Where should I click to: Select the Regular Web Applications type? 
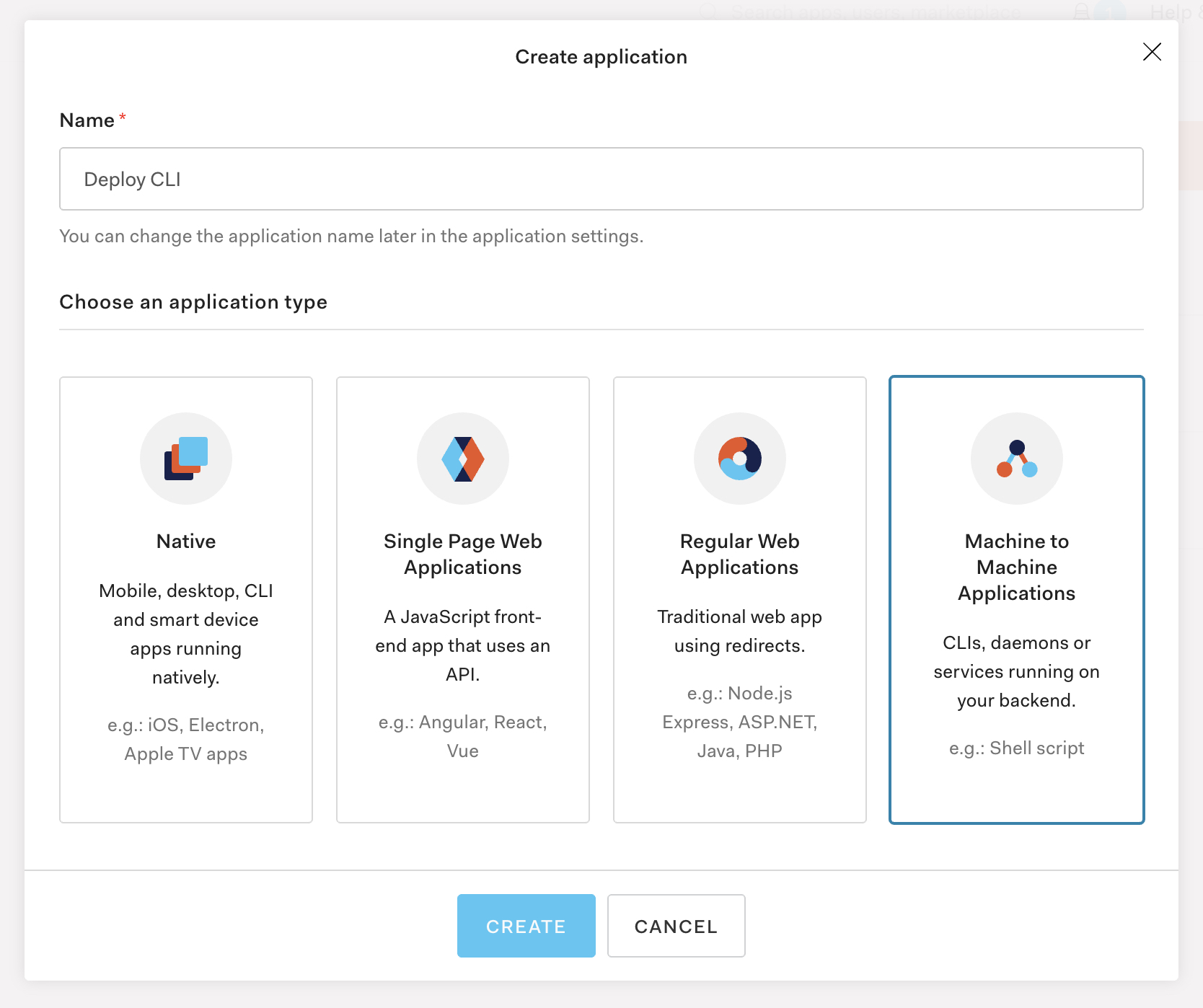pos(740,598)
